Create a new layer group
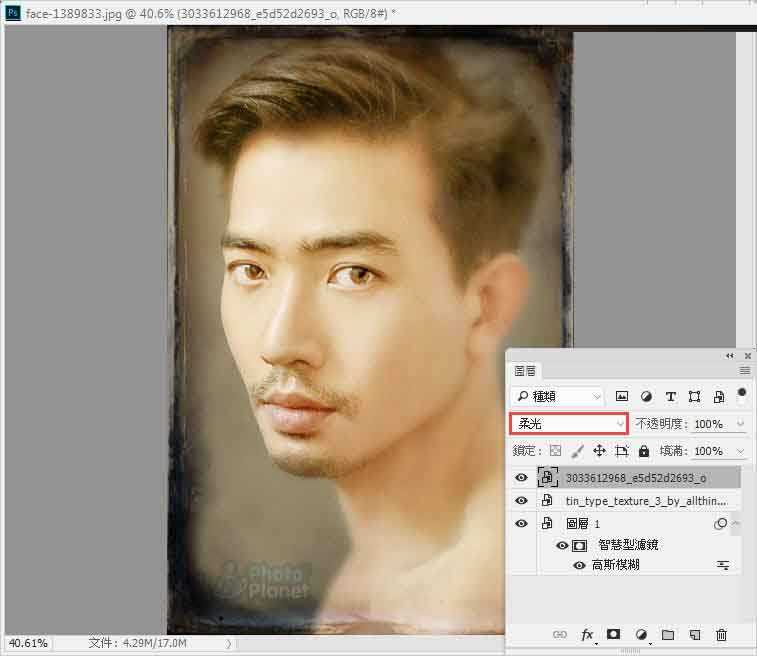Screen dimensions: 757x656 (x=668, y=635)
